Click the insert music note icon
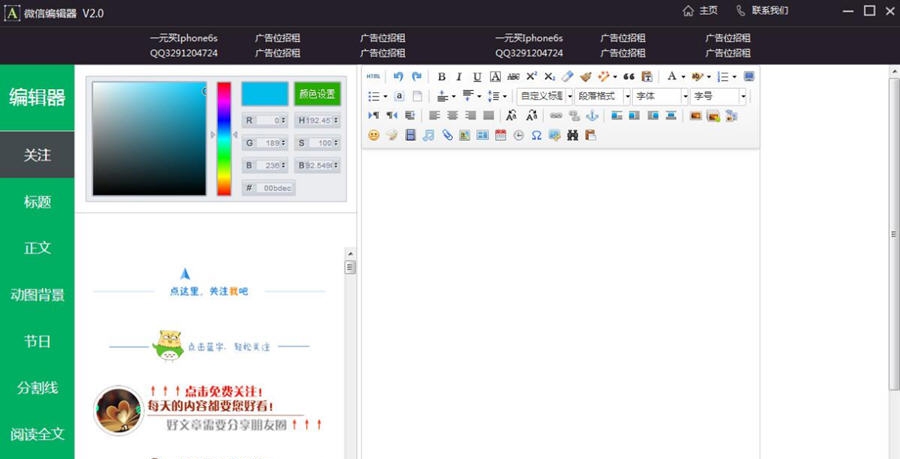The height and width of the screenshot is (459, 900). pos(428,135)
